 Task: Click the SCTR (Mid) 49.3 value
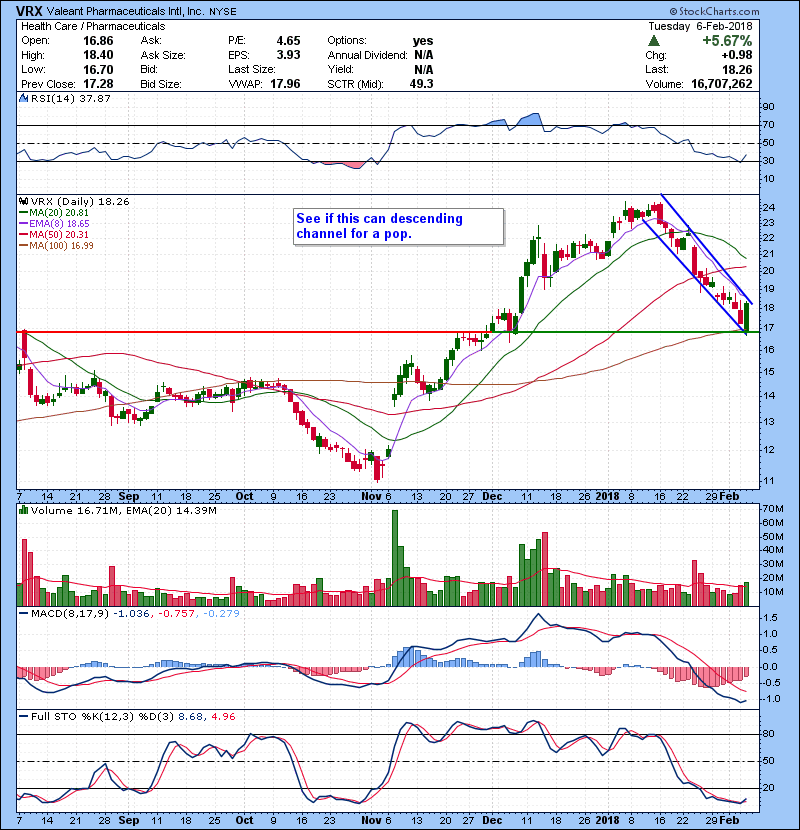point(421,84)
